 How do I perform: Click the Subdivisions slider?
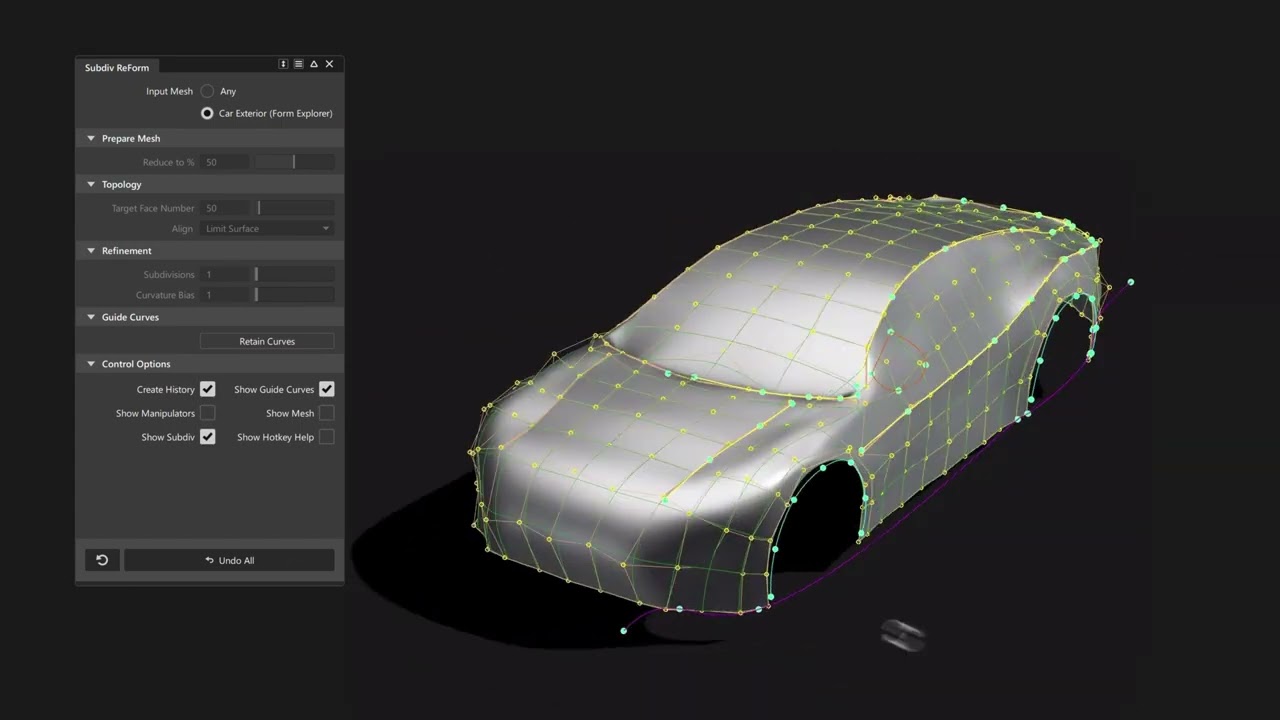click(x=294, y=274)
